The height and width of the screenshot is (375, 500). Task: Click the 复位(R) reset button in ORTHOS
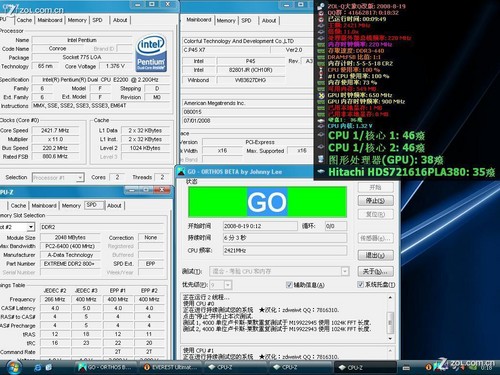point(376,214)
